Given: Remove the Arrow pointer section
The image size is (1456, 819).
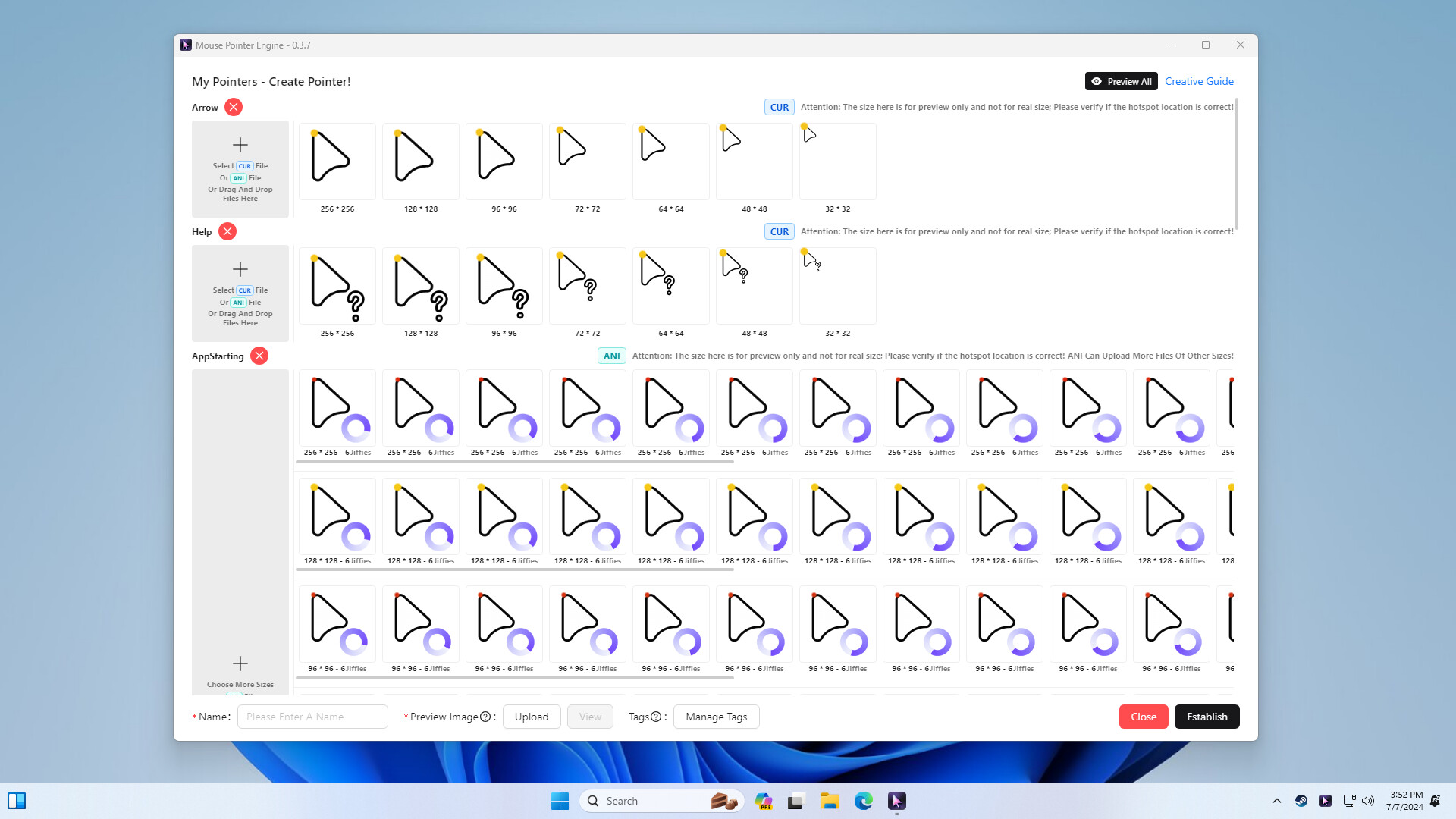Looking at the screenshot, I should point(233,107).
